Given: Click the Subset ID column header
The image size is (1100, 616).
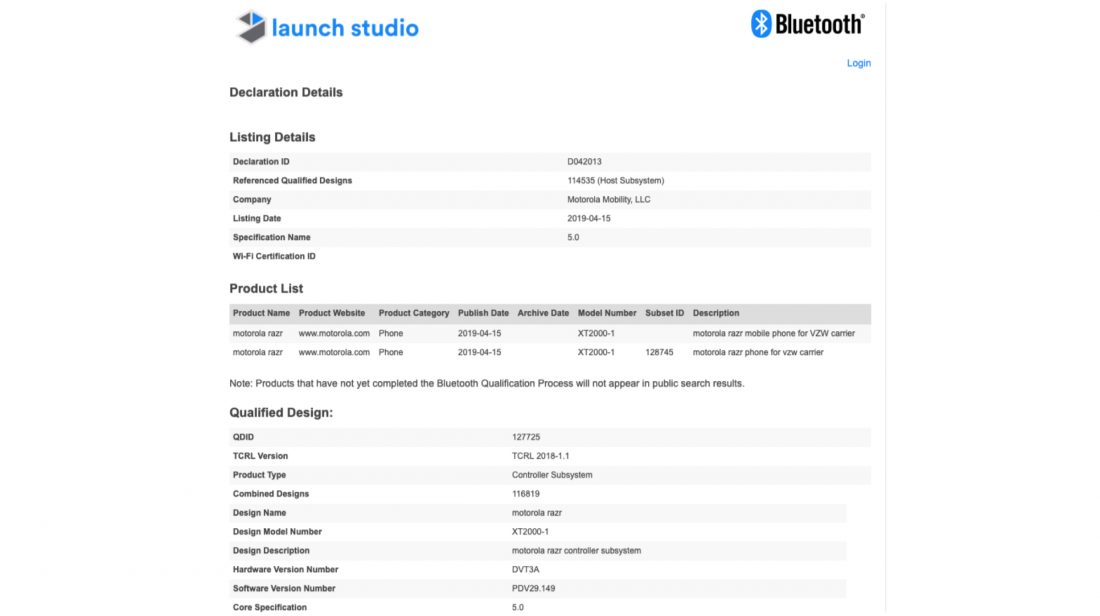Looking at the screenshot, I should tap(665, 313).
